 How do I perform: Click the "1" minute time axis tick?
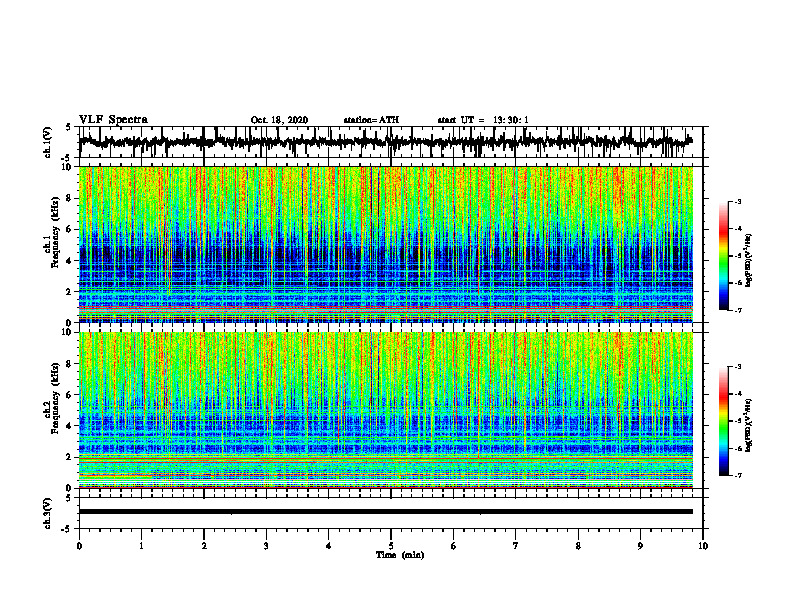(x=141, y=546)
